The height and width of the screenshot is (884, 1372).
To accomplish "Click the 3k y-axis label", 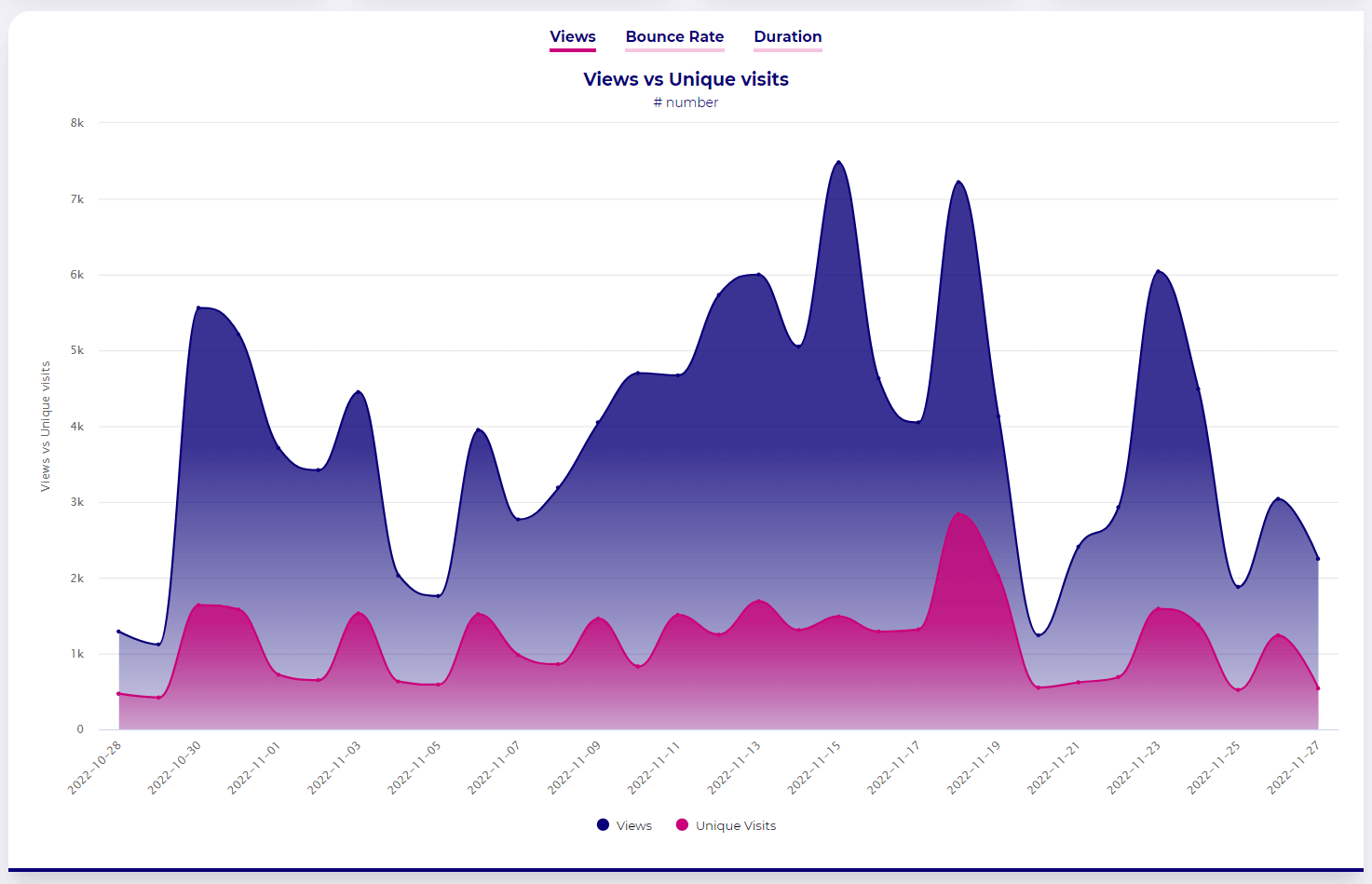I will click(77, 502).
